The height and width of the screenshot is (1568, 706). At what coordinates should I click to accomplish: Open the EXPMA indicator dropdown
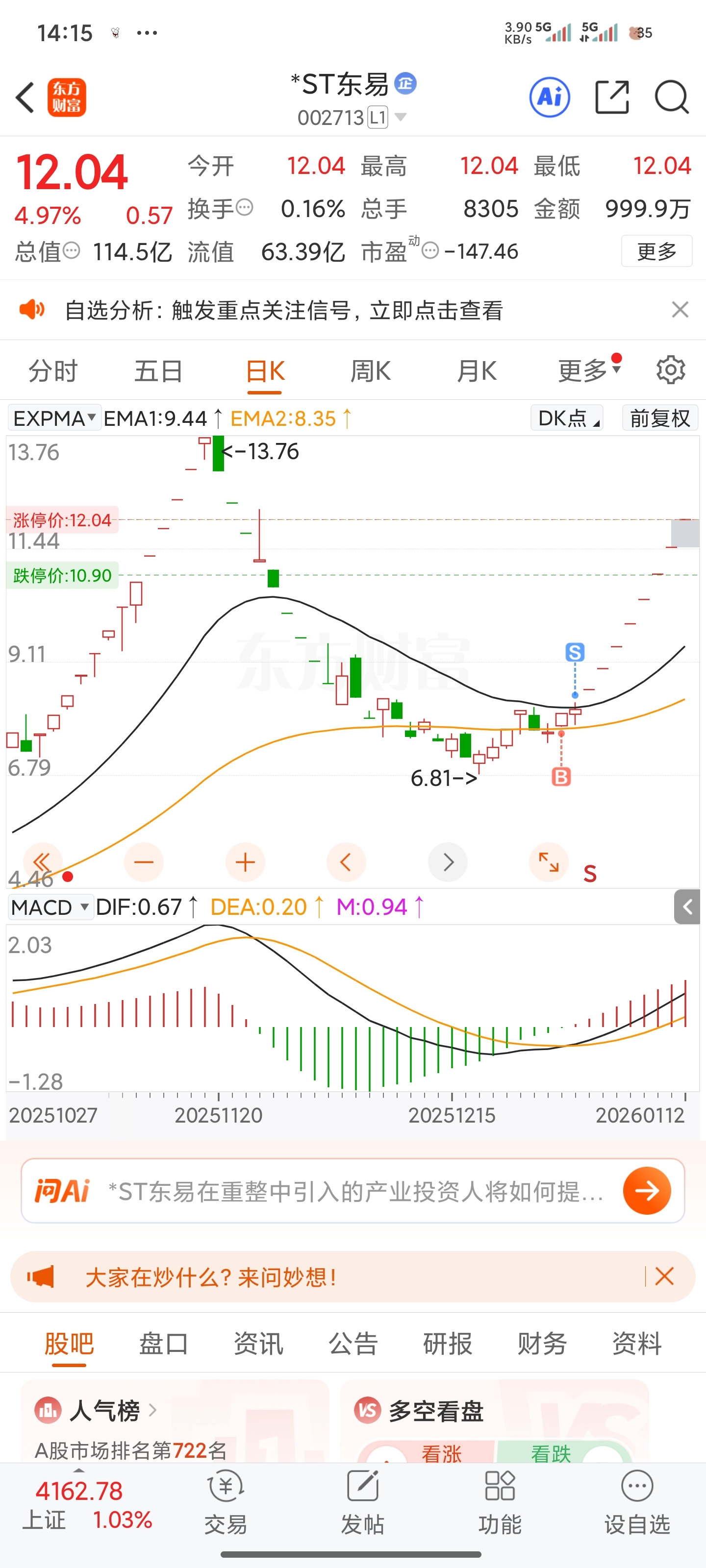tap(54, 418)
